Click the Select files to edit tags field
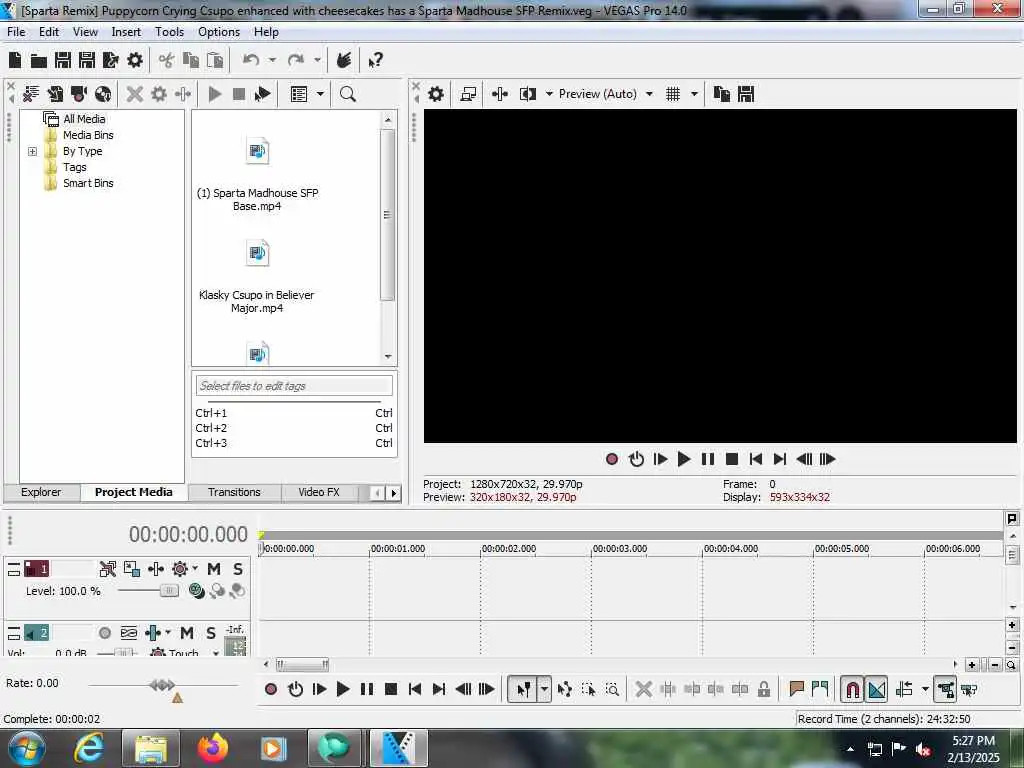 pos(294,386)
